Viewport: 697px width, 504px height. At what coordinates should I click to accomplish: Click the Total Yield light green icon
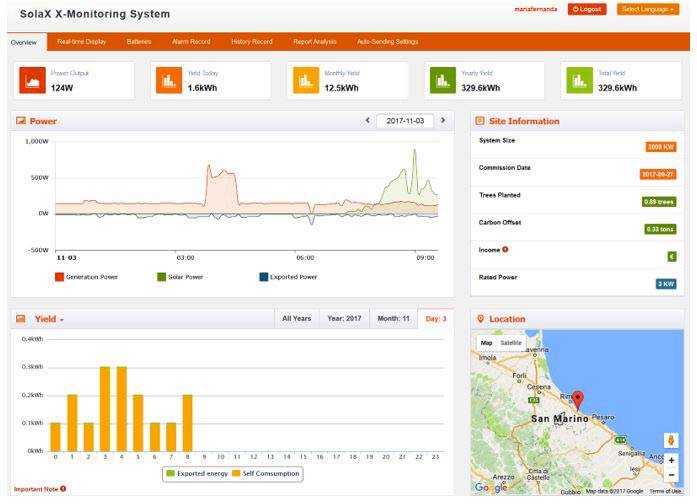pos(580,80)
